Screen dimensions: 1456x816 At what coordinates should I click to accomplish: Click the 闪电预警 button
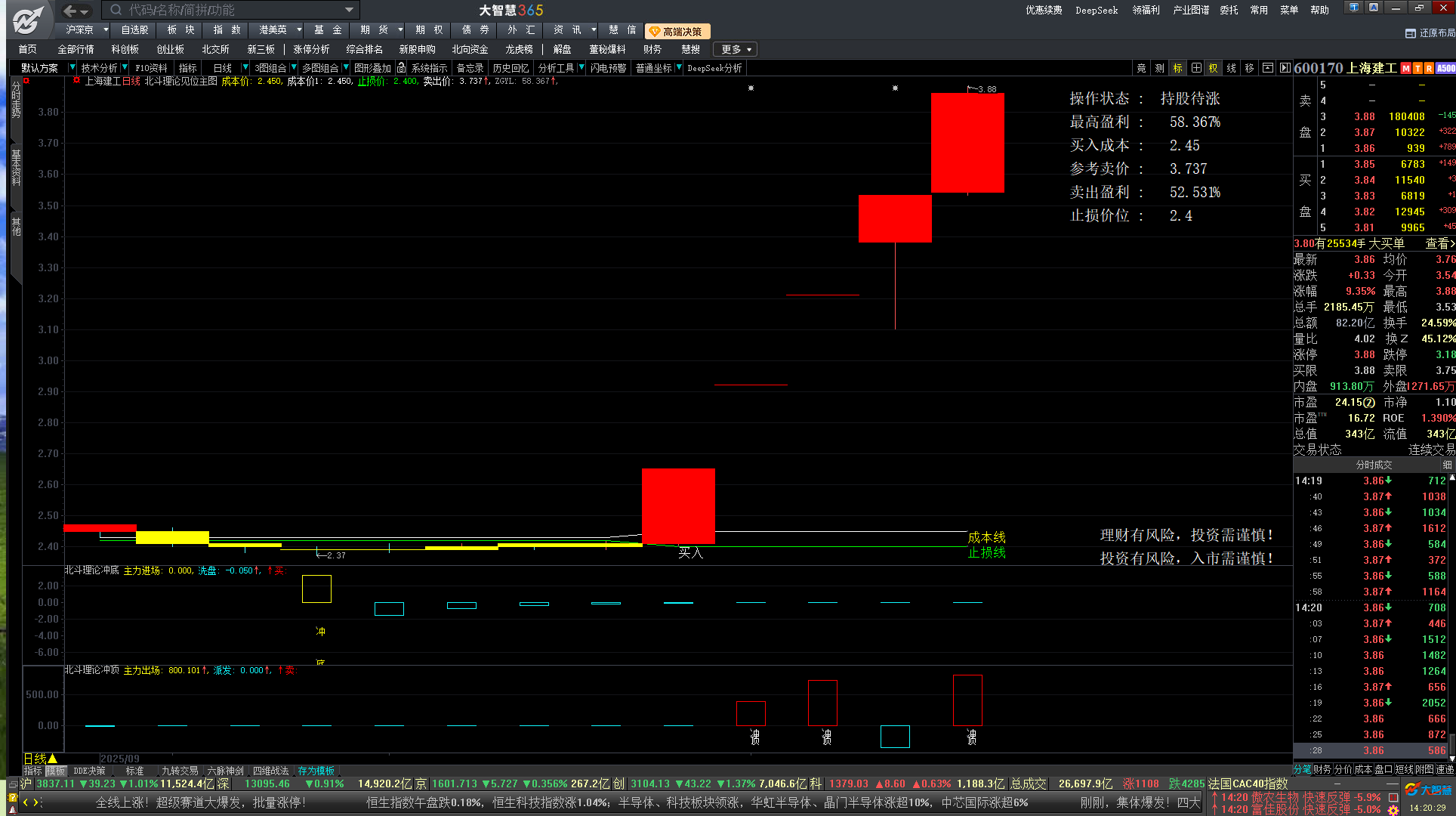[x=608, y=68]
